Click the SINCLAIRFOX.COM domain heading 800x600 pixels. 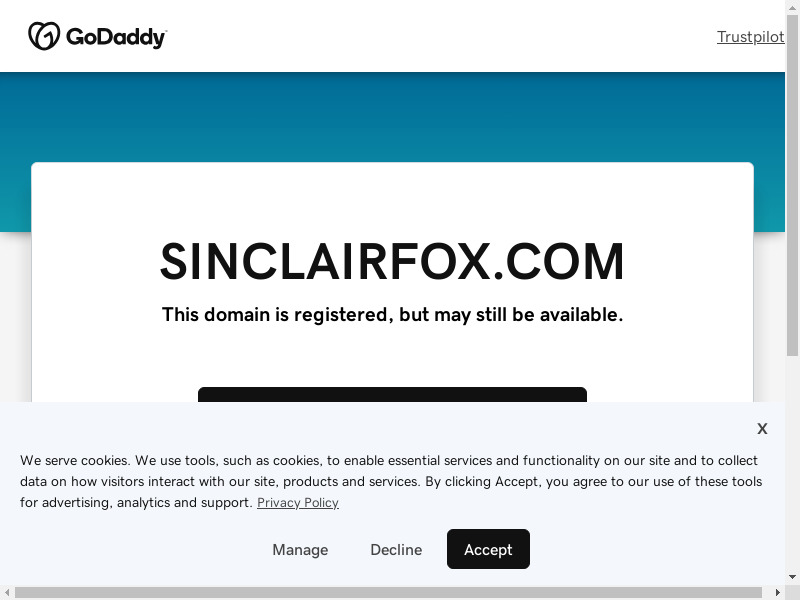point(392,262)
